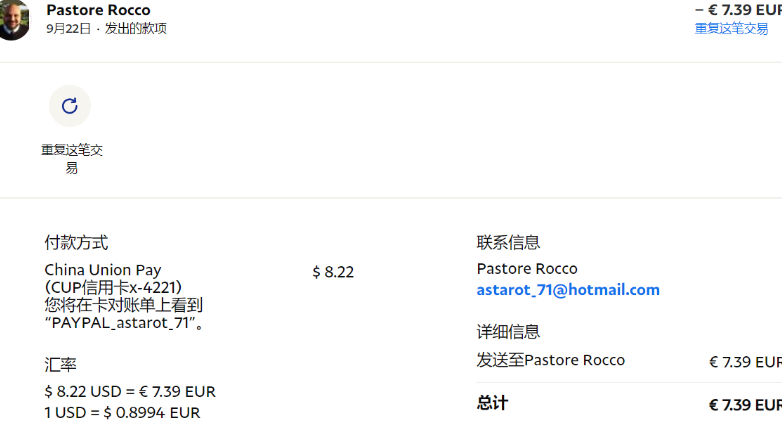Click the 付款方式 section heading
Screen dimensions: 782x428
pos(76,242)
